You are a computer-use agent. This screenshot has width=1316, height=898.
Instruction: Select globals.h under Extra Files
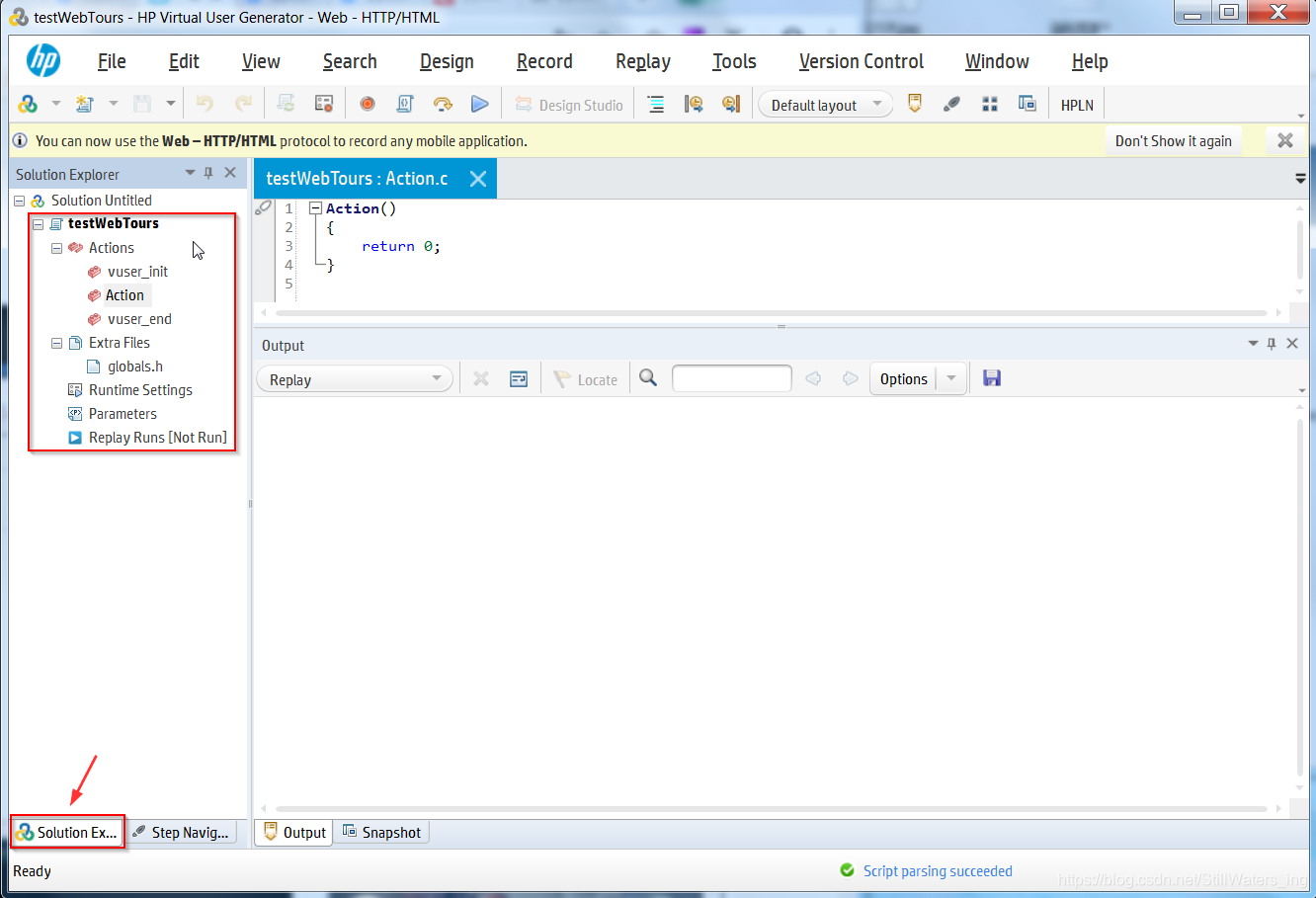[135, 367]
